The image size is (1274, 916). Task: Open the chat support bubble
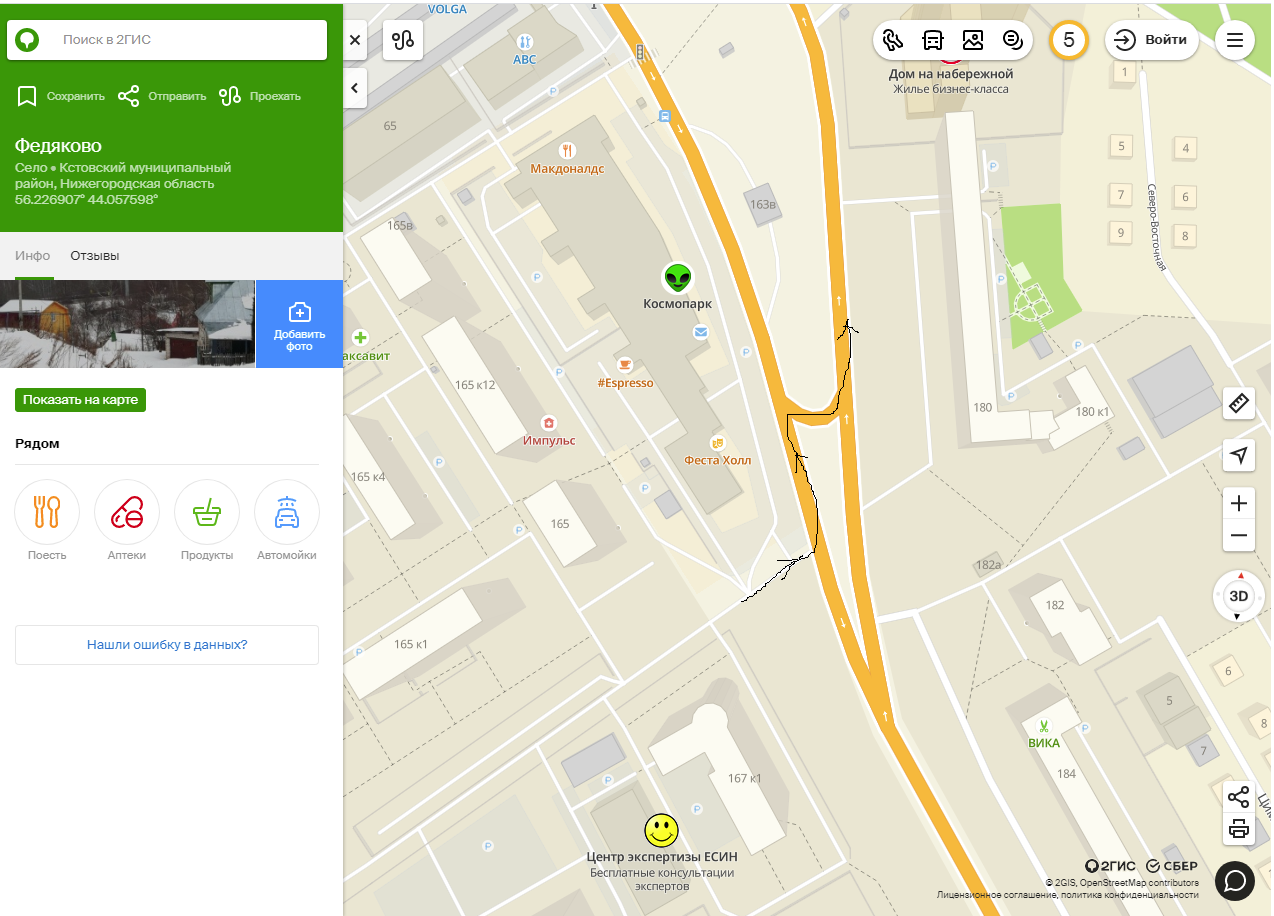point(1235,880)
